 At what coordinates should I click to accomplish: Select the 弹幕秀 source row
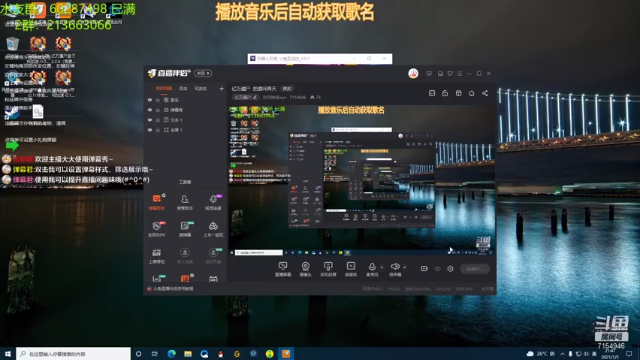(186, 110)
